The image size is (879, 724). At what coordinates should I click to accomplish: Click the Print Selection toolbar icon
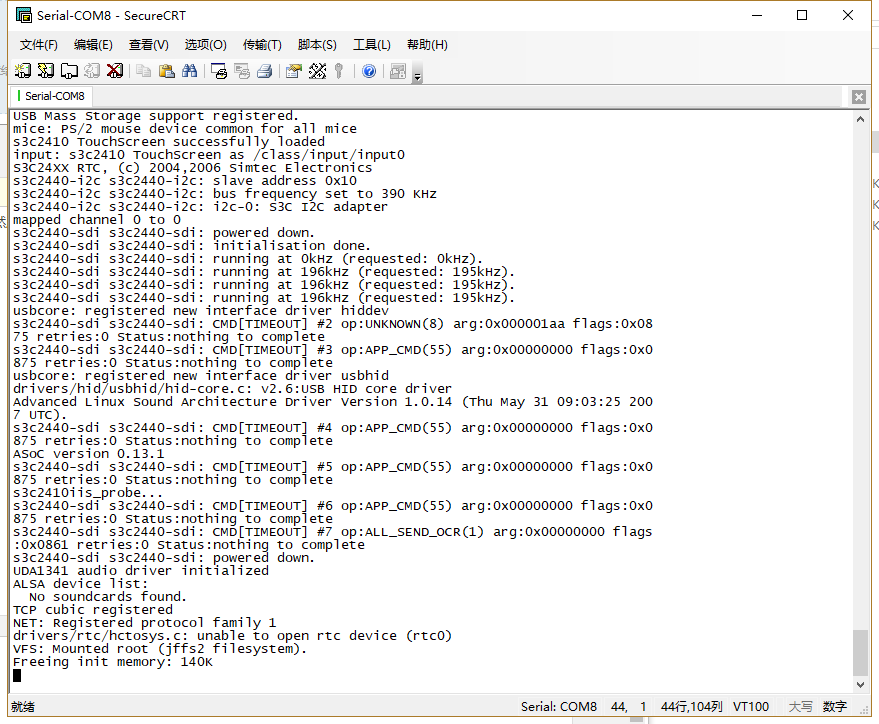(x=242, y=71)
